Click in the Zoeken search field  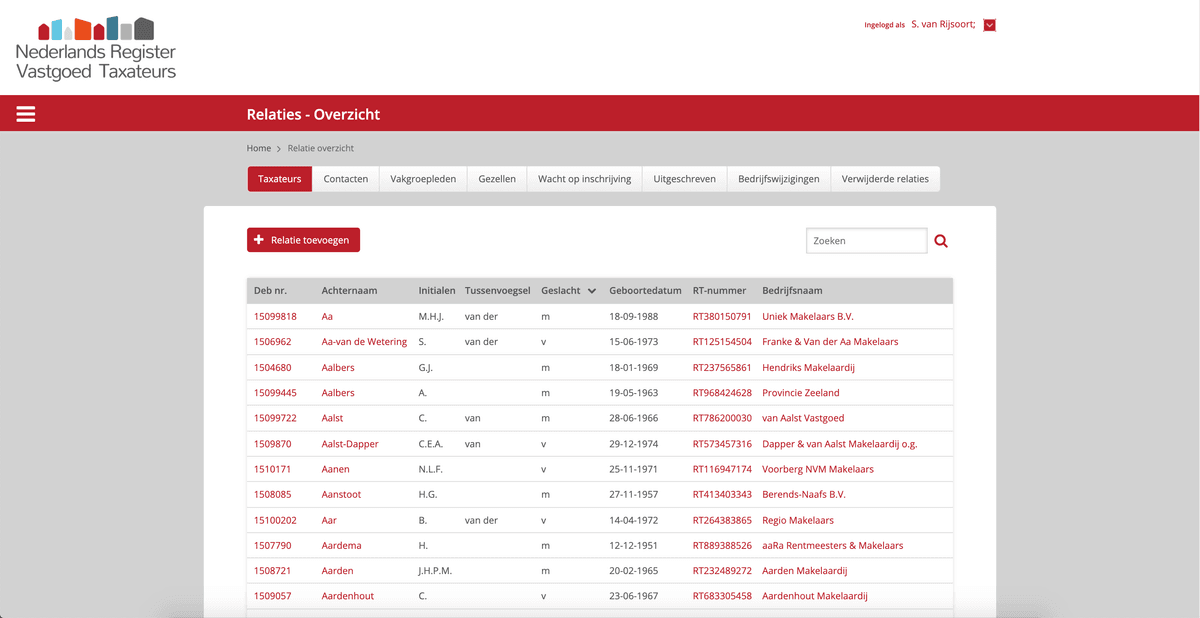coord(866,241)
